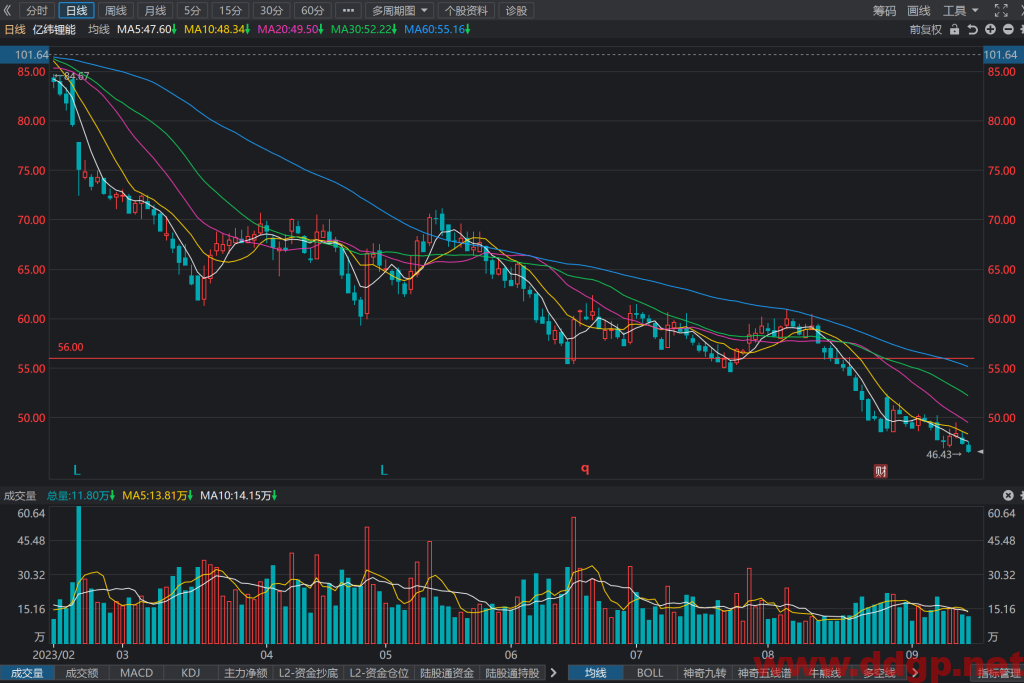Viewport: 1024px width, 683px height.
Task: Select the 成交量 indicator tab
Action: coord(27,673)
